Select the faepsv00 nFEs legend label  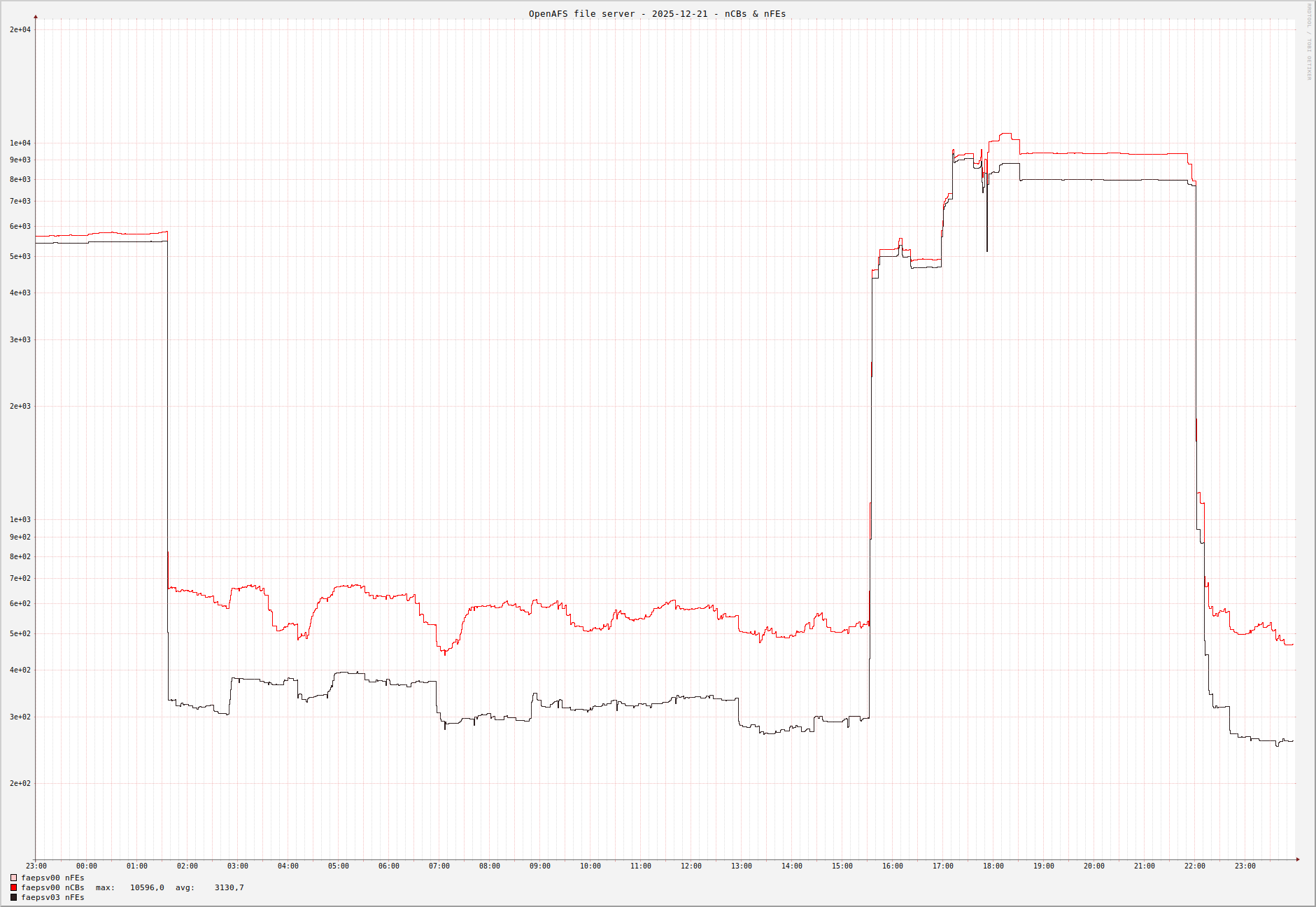click(x=52, y=878)
